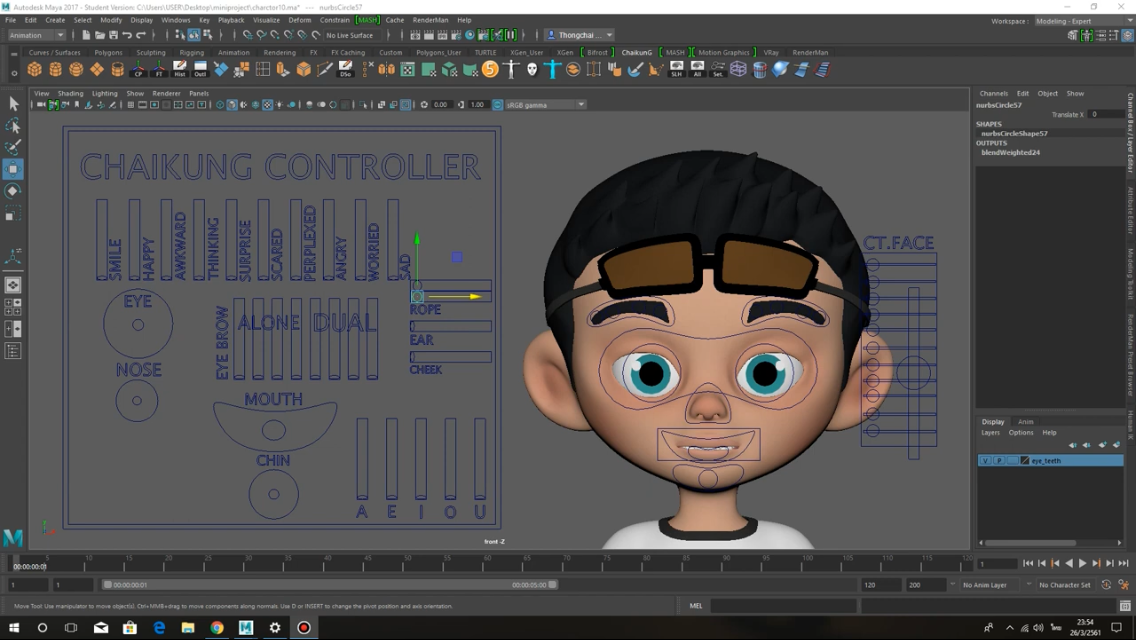Screen dimensions: 1136x640
Task: Select the arrow Select tool in toolbox
Action: (x=13, y=104)
